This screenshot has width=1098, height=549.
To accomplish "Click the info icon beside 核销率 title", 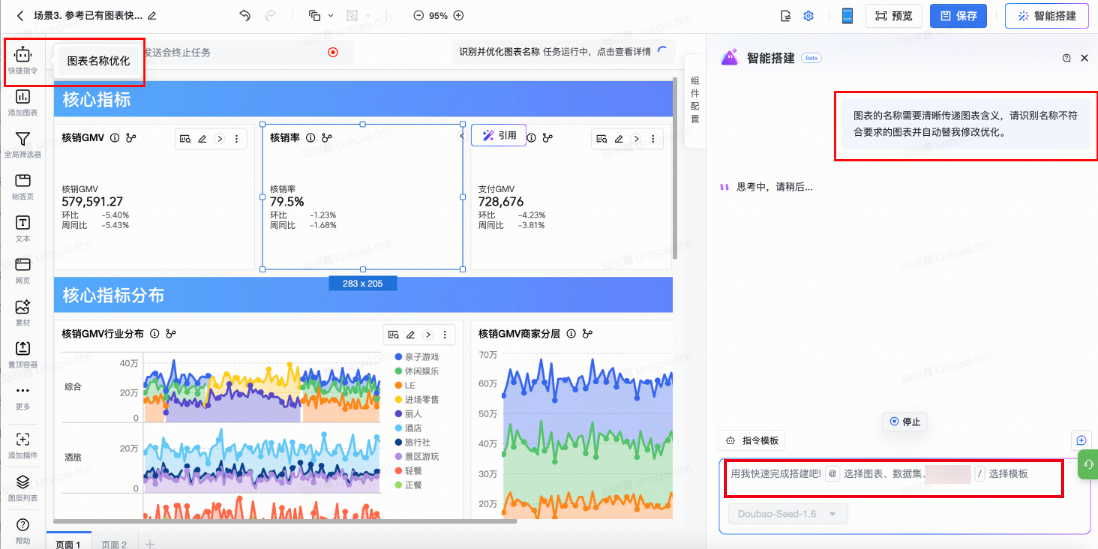I will 310,138.
